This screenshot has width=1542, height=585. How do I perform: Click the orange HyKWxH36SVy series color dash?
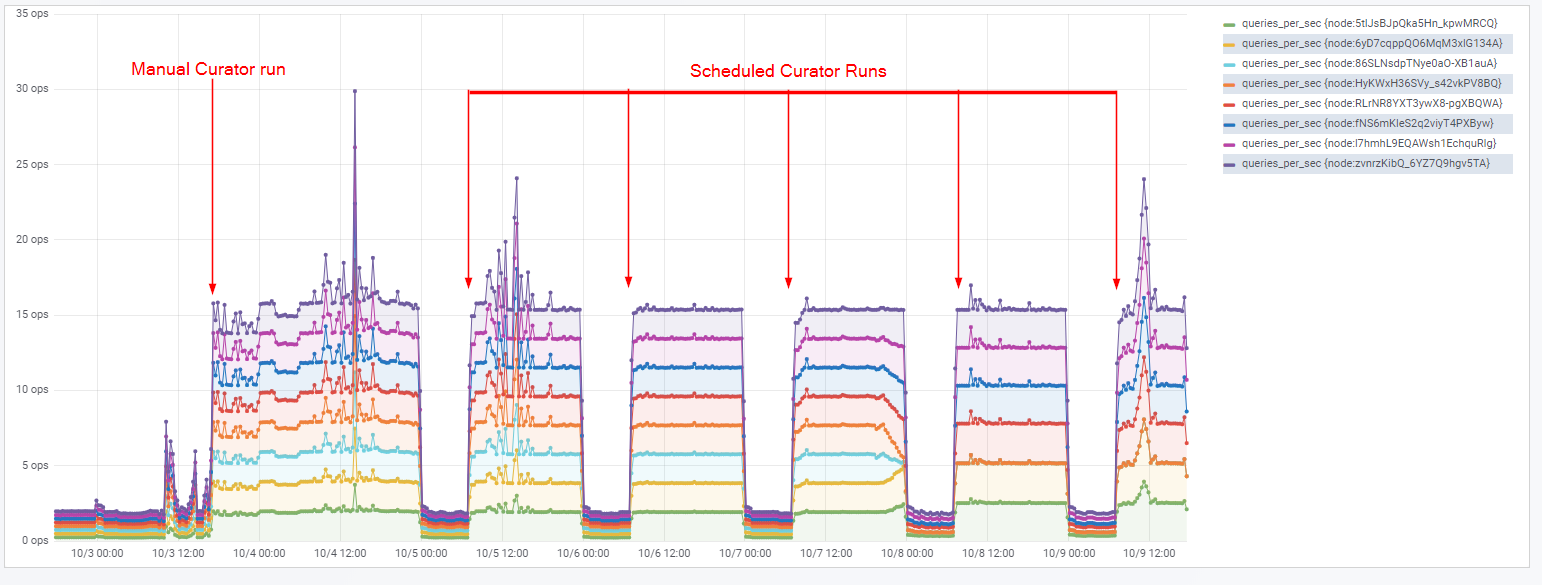point(1230,83)
